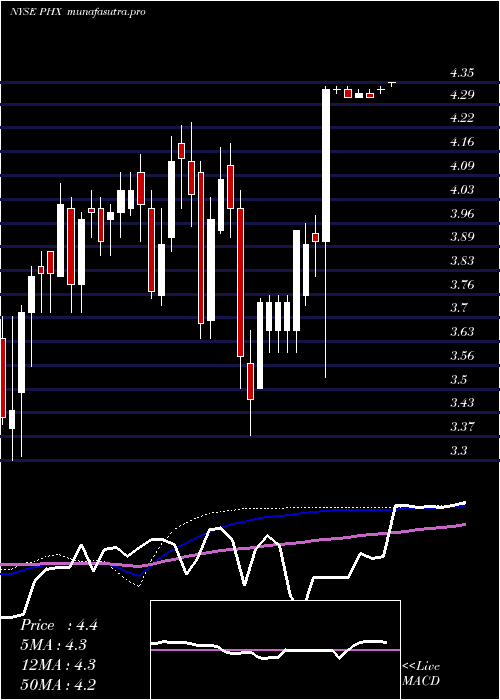Click the 4.16 price axis label

pyautogui.click(x=462, y=142)
